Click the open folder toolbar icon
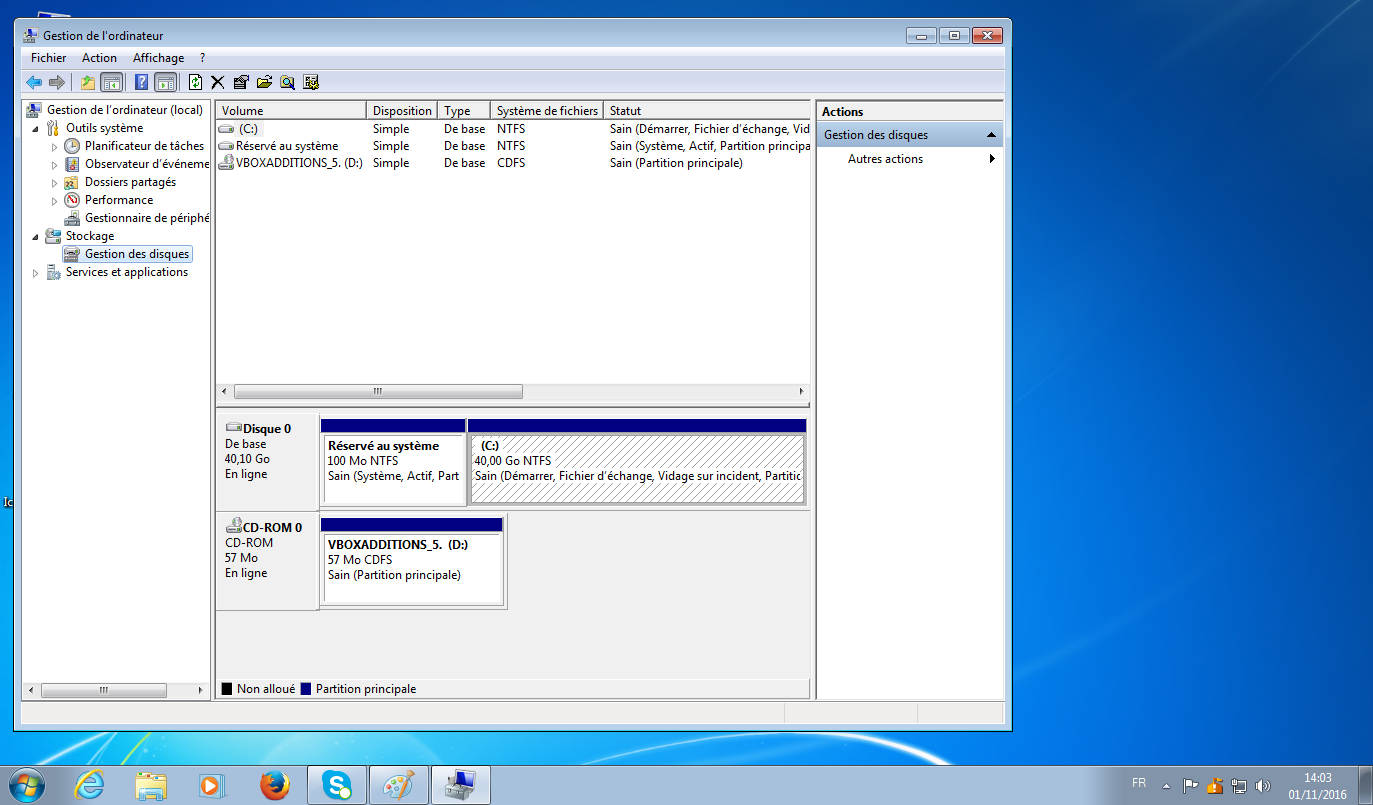 (x=264, y=82)
